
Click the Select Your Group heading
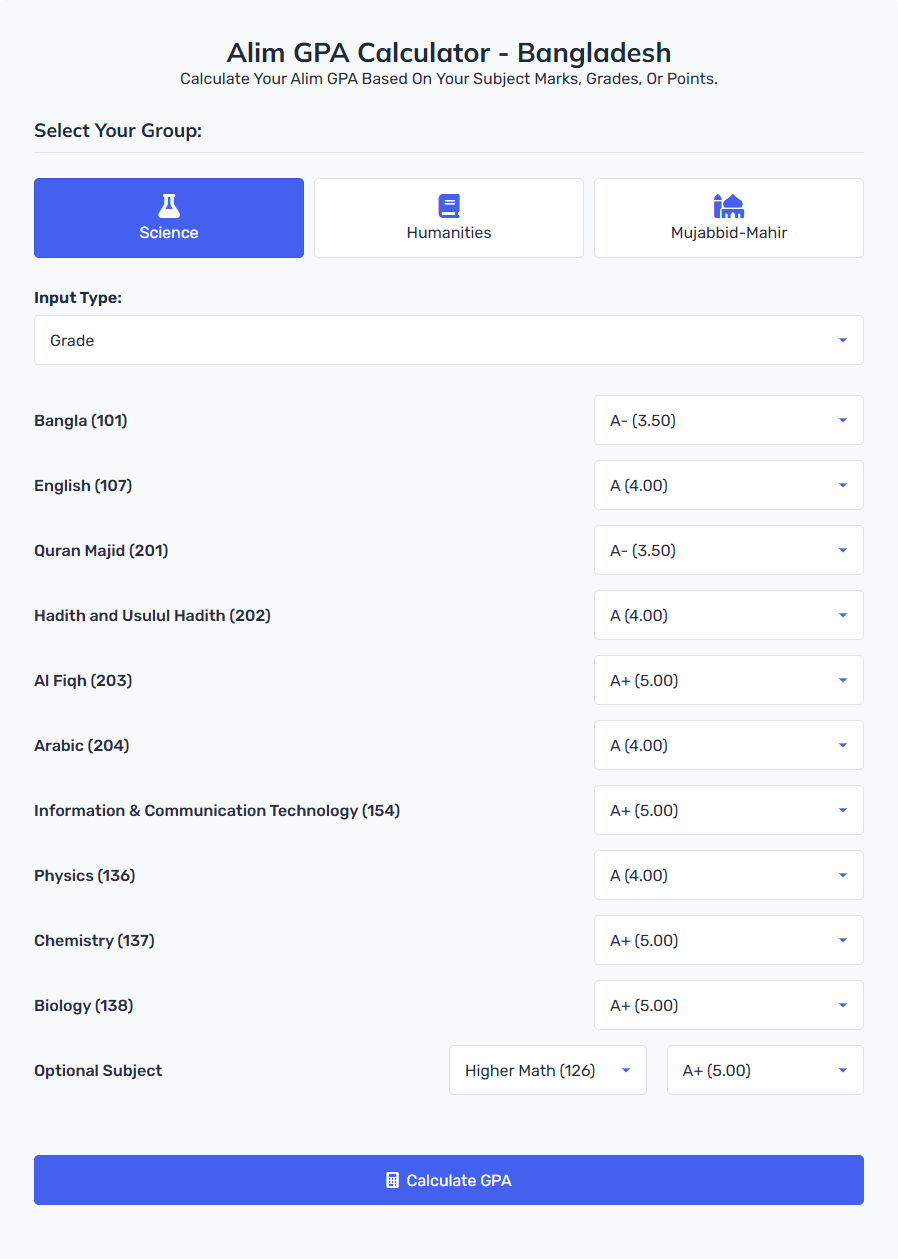(118, 131)
